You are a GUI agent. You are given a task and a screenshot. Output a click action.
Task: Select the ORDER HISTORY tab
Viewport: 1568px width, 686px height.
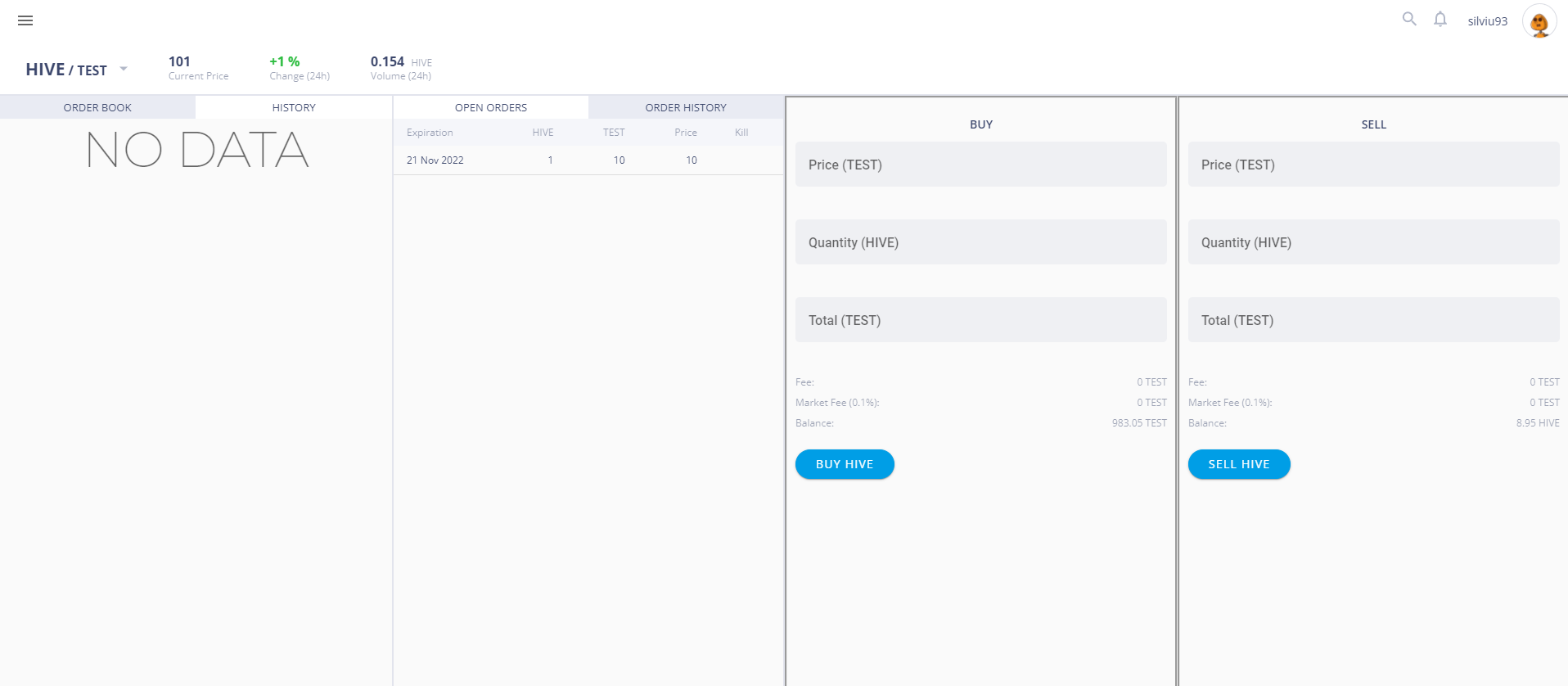(686, 107)
